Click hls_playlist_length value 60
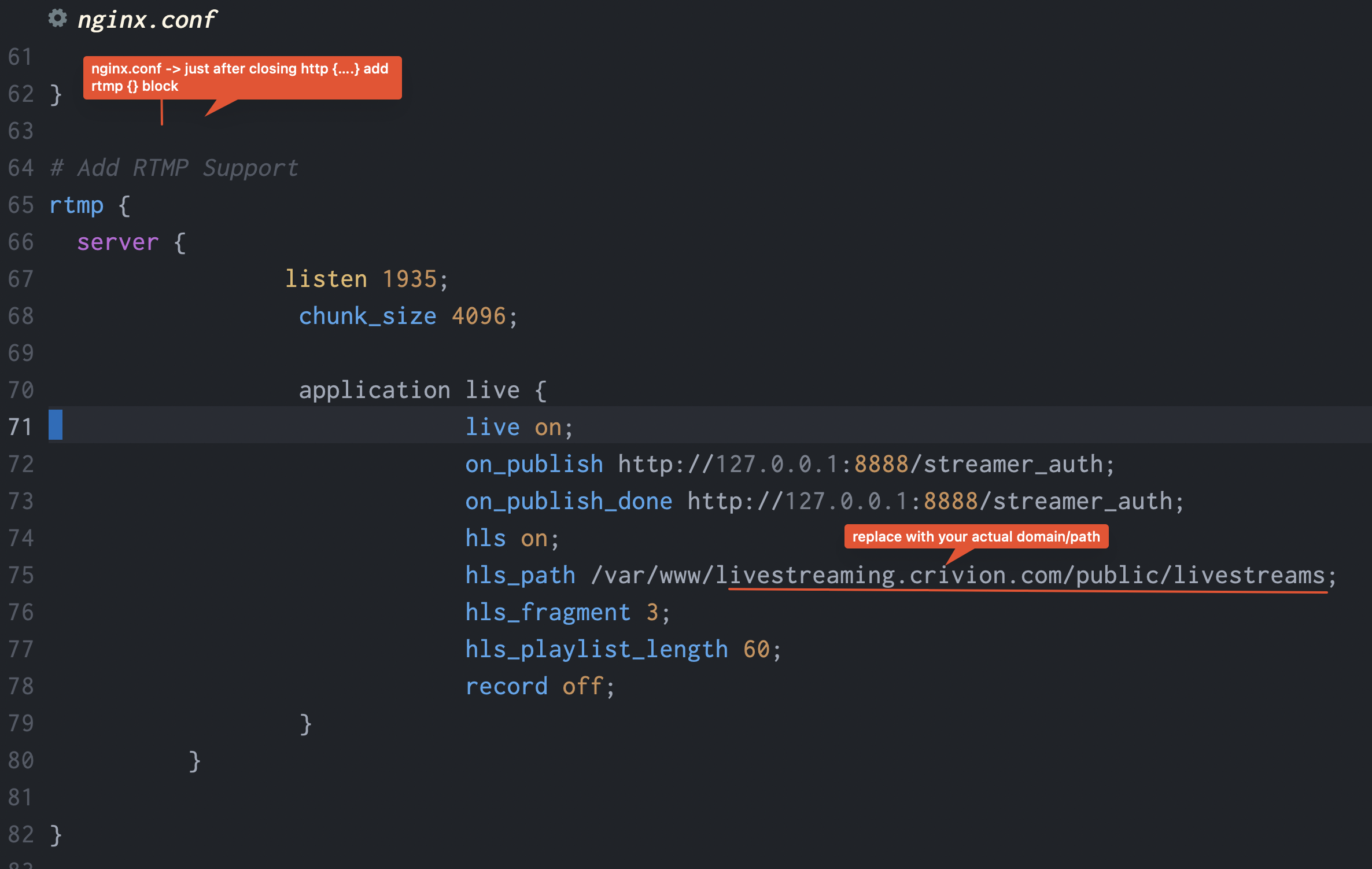Screen dimensions: 1372x869 pyautogui.click(x=756, y=650)
